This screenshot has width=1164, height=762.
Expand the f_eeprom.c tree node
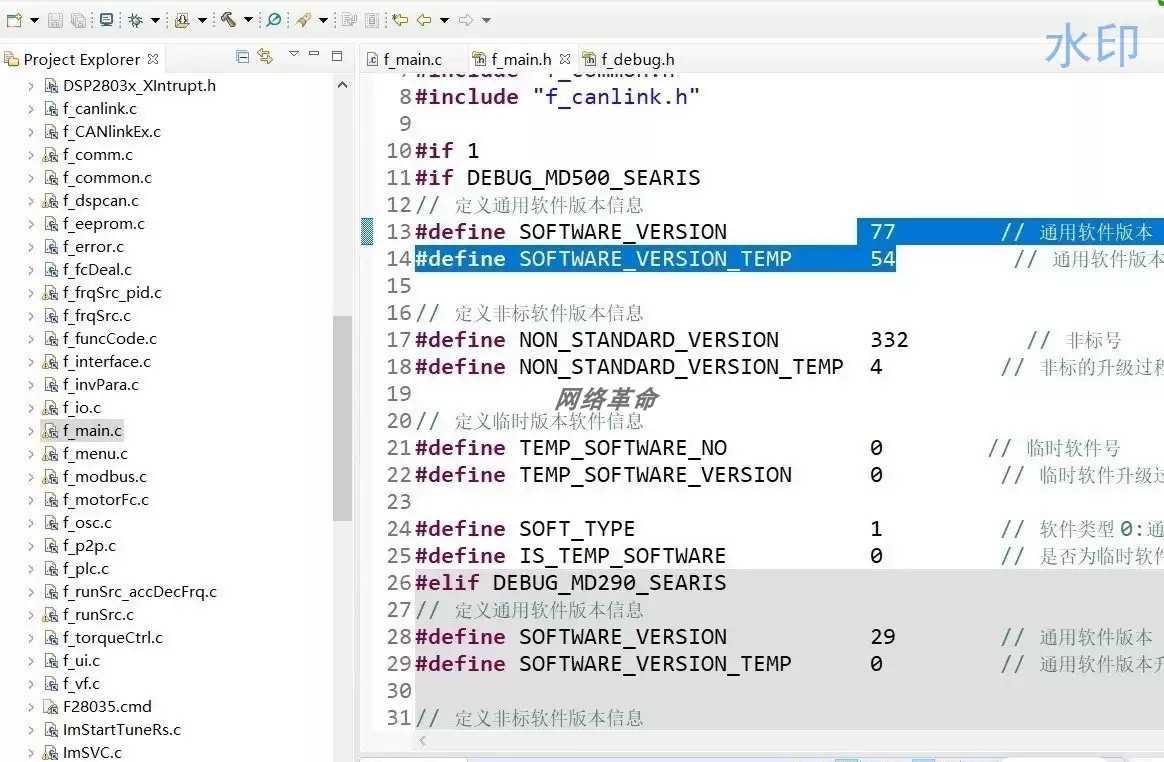[x=30, y=224]
